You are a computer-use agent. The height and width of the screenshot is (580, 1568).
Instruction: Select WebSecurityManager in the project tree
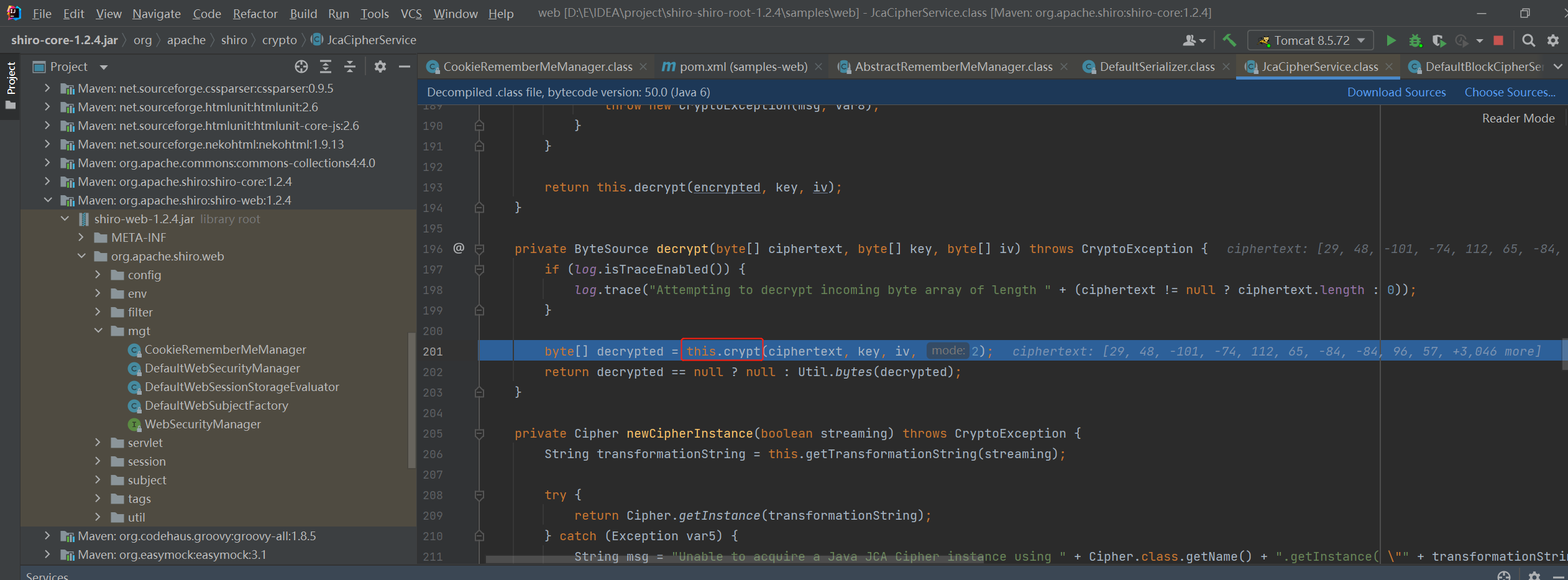[203, 424]
